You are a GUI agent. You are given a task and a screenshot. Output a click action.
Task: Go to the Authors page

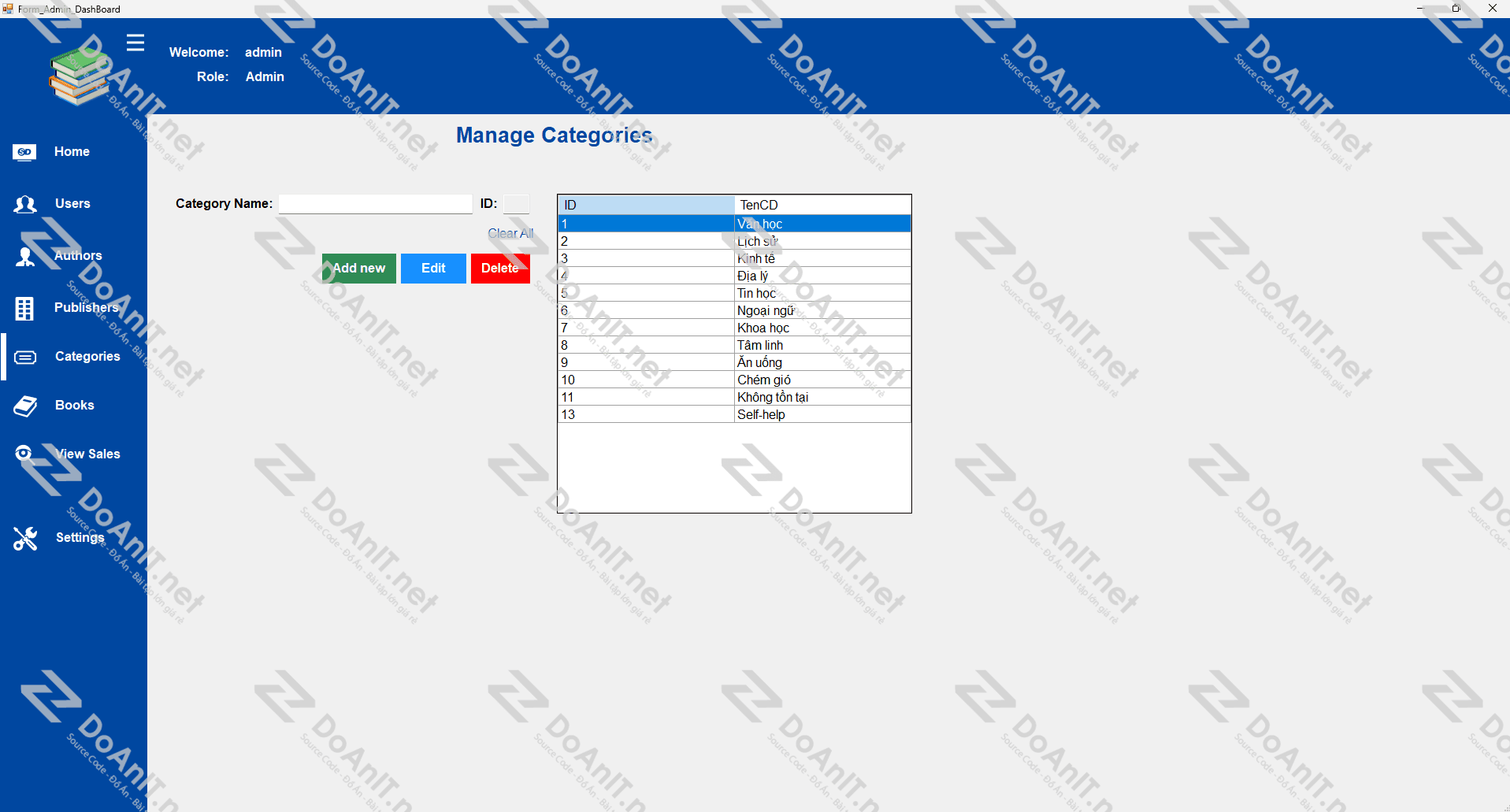[x=78, y=255]
